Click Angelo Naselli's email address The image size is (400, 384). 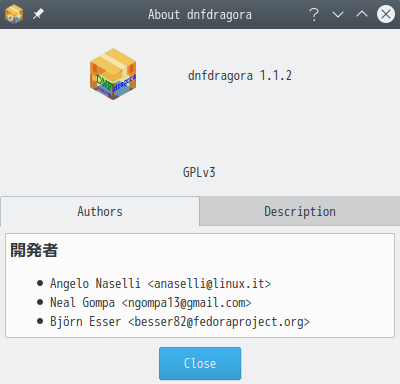click(209, 284)
